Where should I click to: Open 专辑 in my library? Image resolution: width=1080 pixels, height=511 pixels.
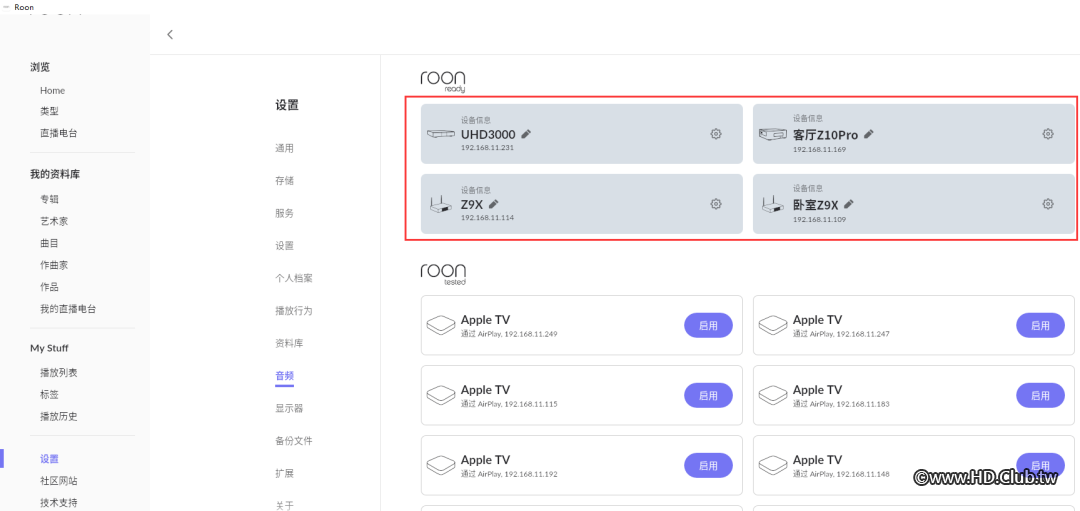(x=49, y=199)
